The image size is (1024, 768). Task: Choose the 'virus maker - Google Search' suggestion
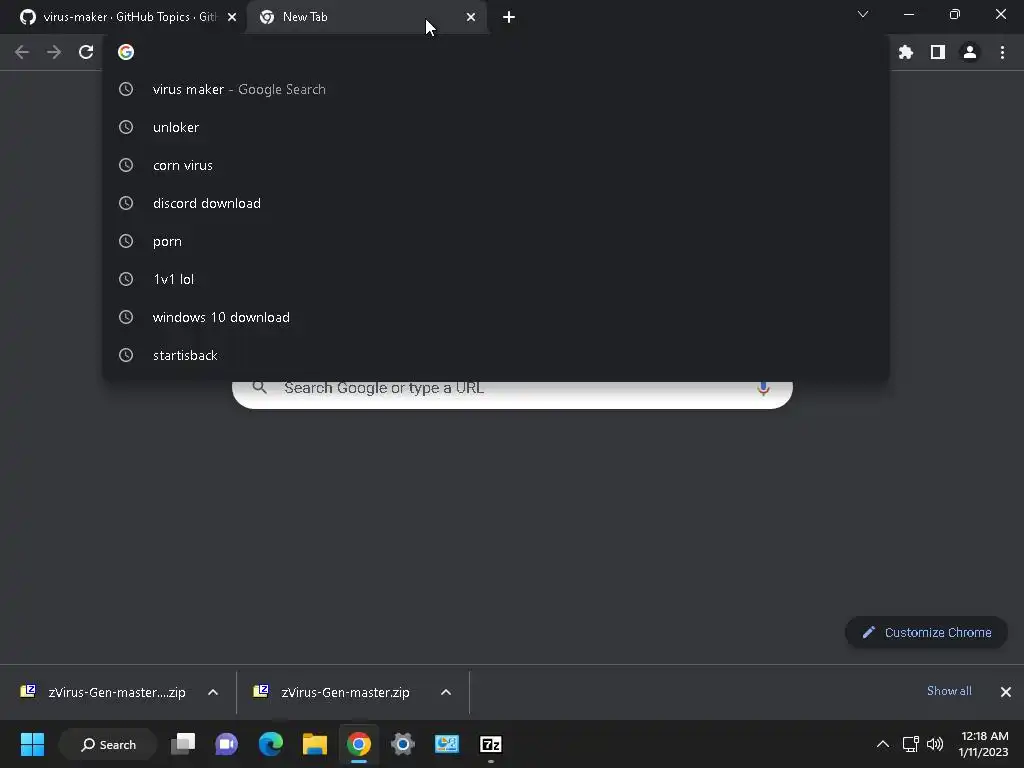(x=496, y=89)
